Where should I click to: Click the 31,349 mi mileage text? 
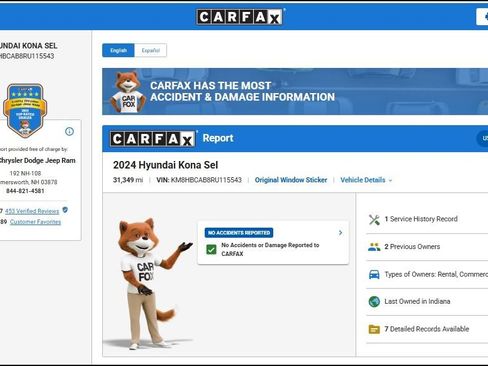pos(128,180)
